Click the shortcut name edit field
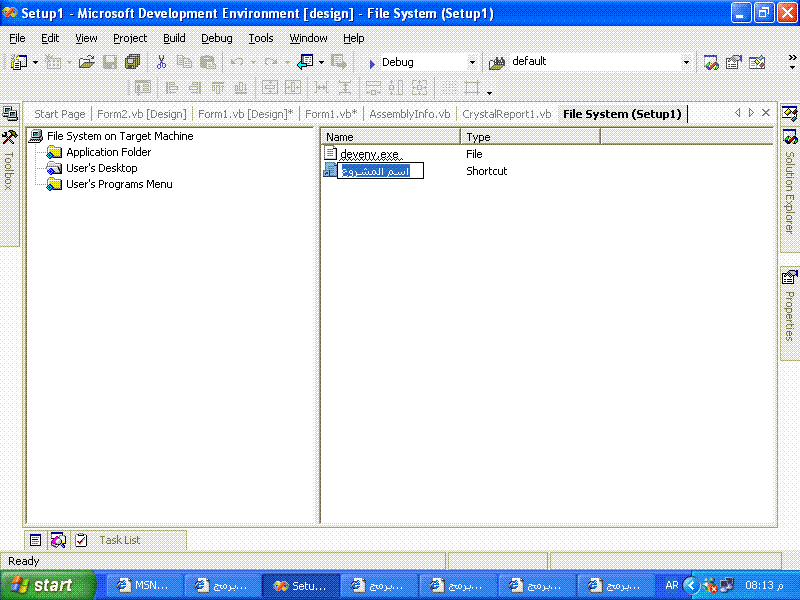Image resolution: width=800 pixels, height=600 pixels. (x=380, y=171)
